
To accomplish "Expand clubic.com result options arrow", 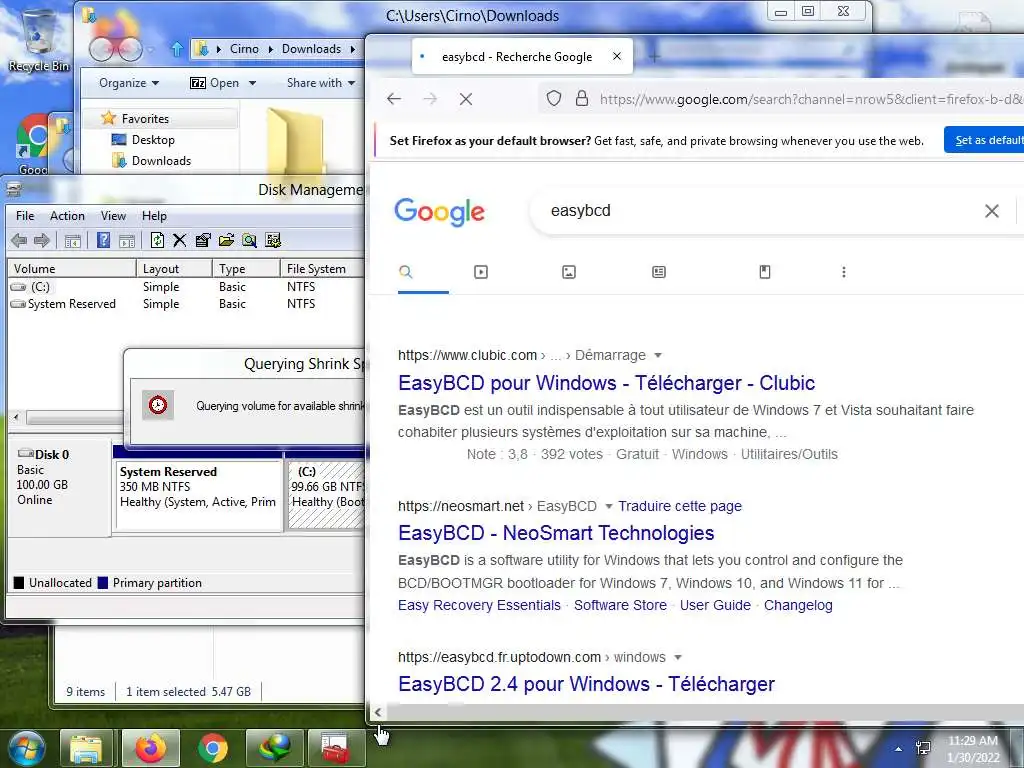I will tap(658, 355).
